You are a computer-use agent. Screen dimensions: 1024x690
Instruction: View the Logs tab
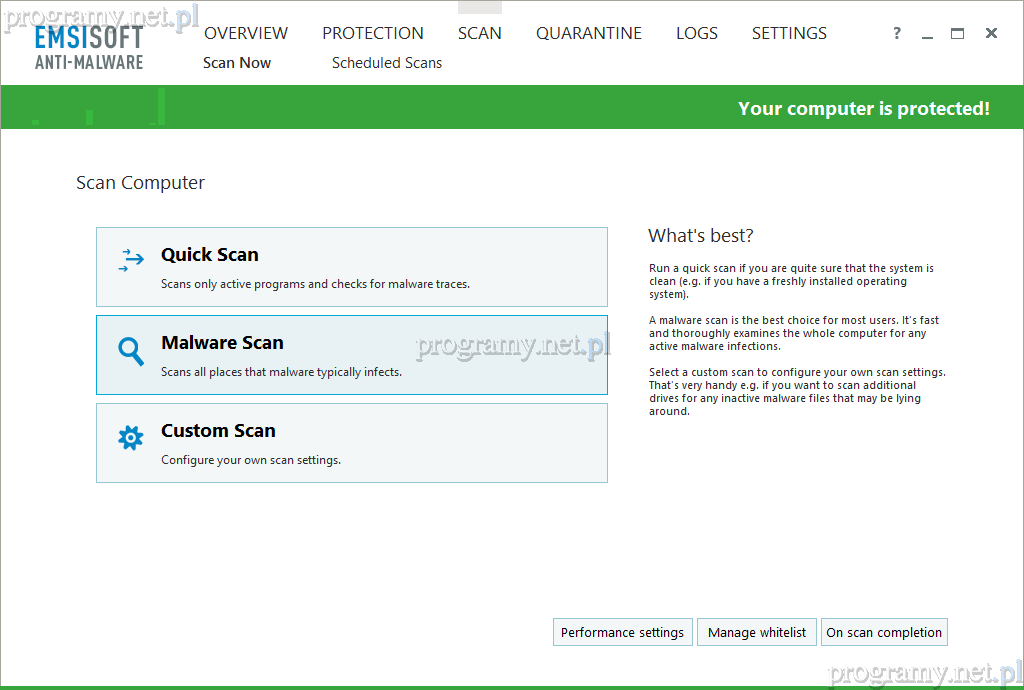tap(697, 34)
